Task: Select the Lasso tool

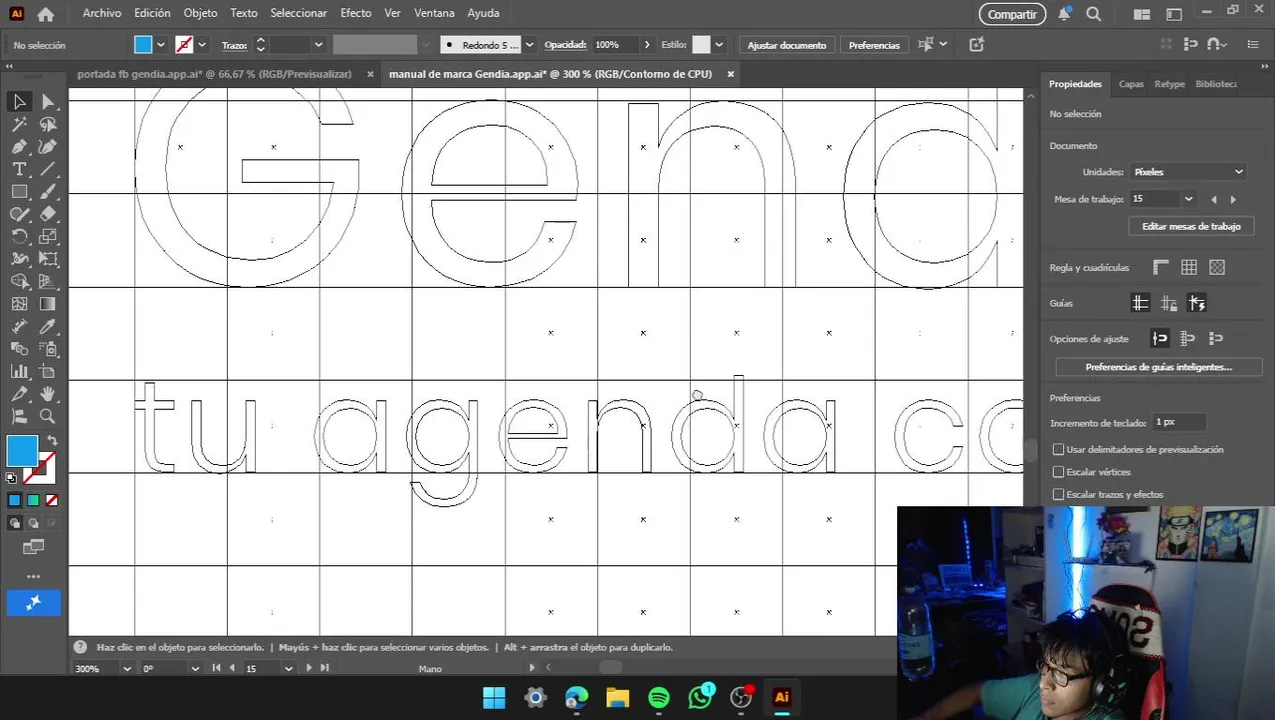Action: click(x=48, y=124)
